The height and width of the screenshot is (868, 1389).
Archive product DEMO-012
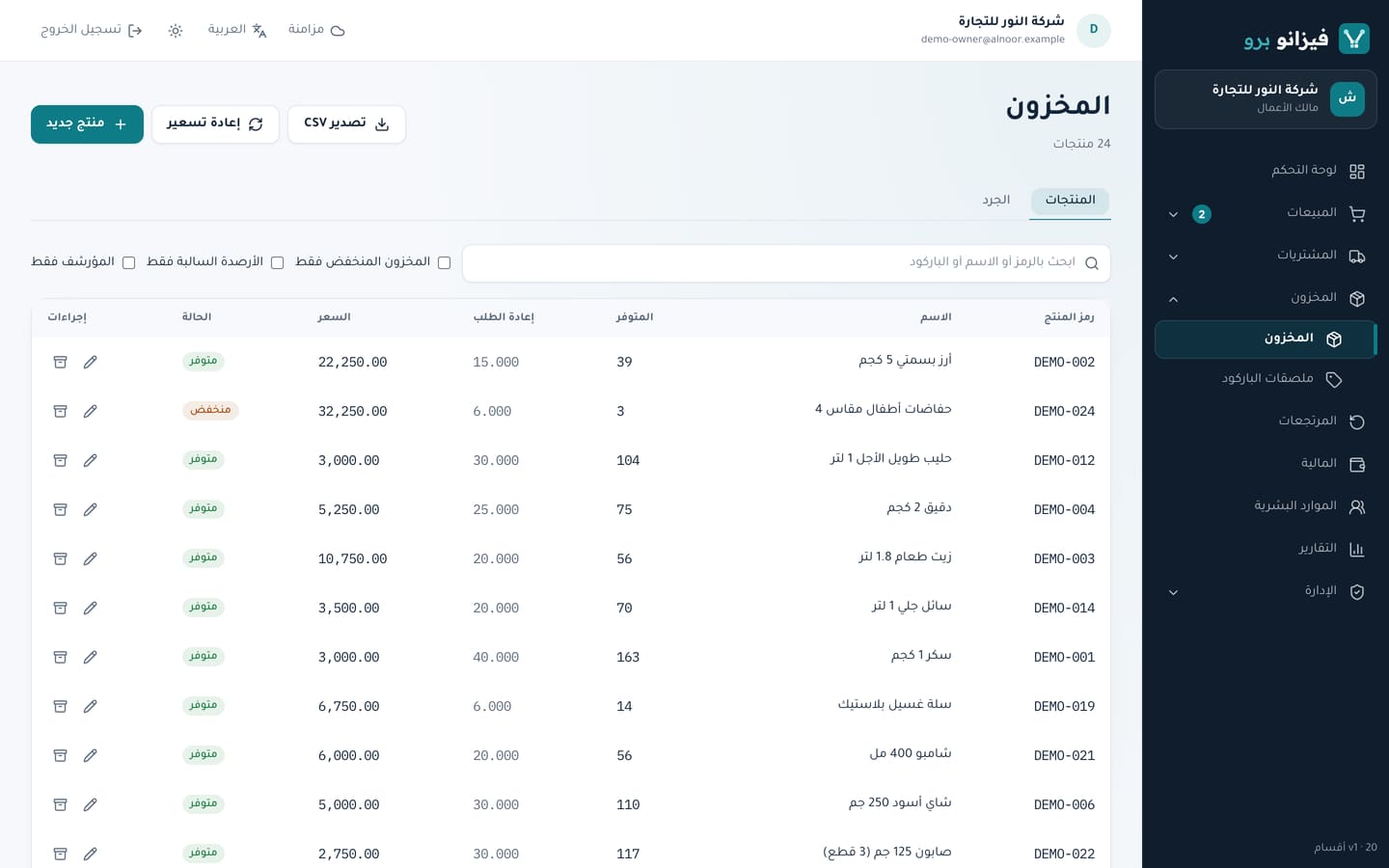click(60, 460)
